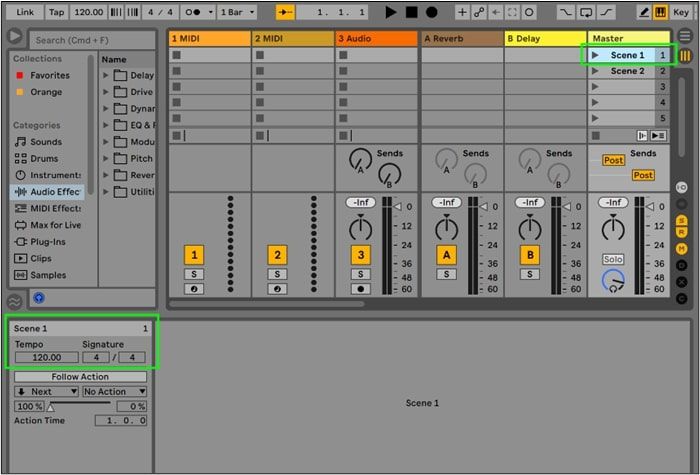This screenshot has height=475, width=700.
Task: Click the Action Time field
Action: [x=121, y=421]
